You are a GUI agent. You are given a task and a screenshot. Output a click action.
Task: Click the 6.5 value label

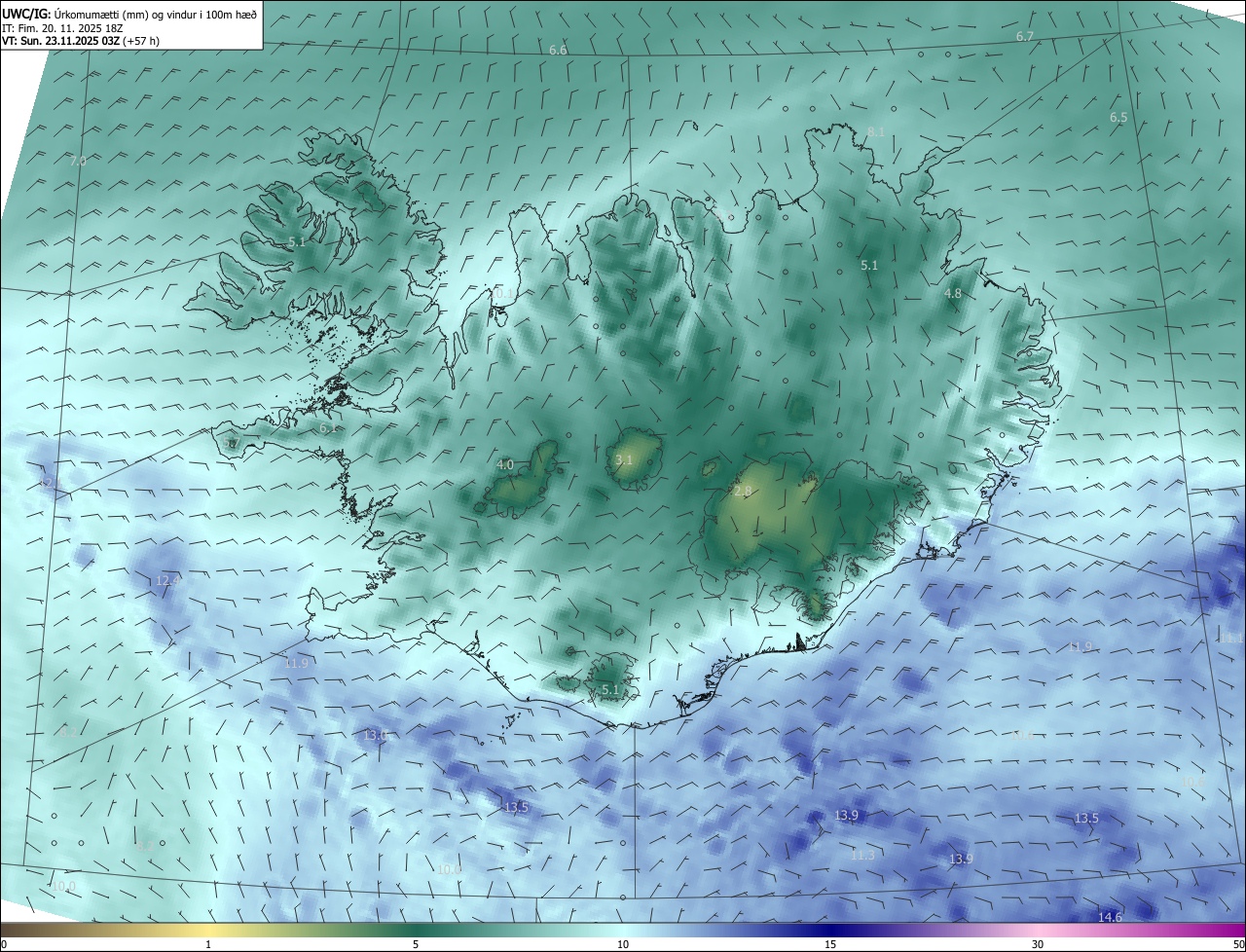click(x=1118, y=118)
